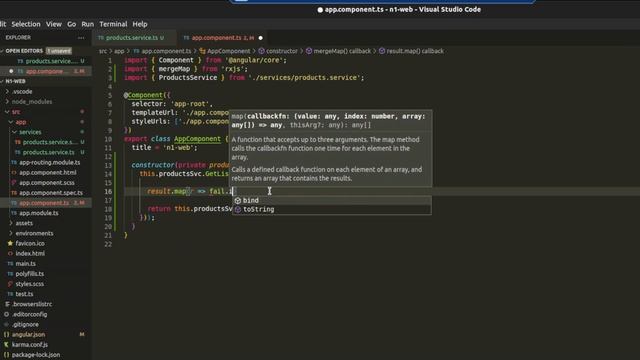Expand the node_modules folder

(31, 102)
